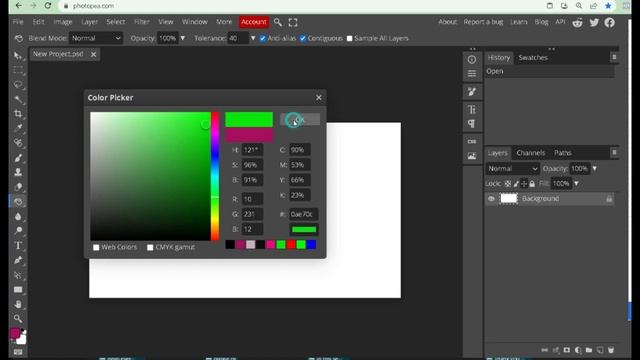Click the Account button
The height and width of the screenshot is (360, 640).
tap(253, 22)
